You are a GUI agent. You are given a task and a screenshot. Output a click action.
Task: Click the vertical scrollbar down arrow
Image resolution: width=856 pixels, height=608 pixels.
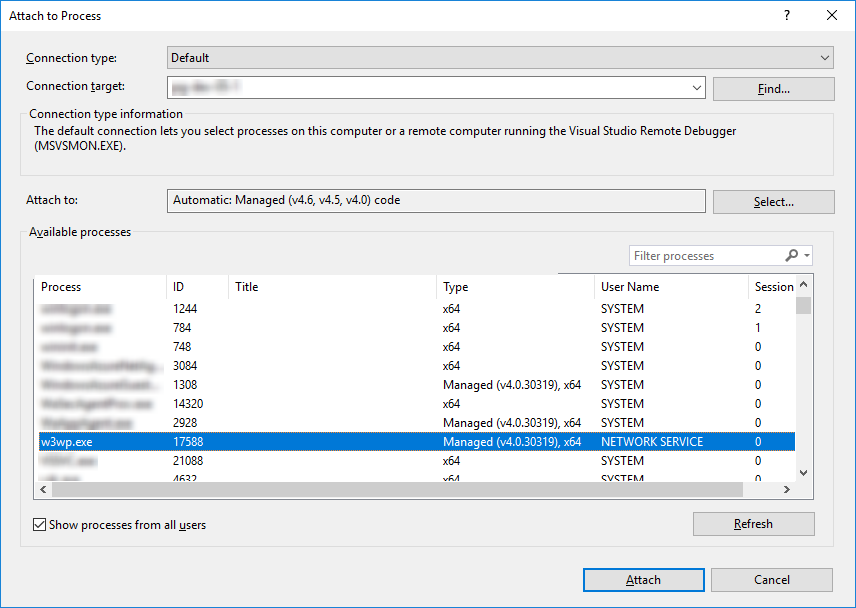(x=803, y=472)
